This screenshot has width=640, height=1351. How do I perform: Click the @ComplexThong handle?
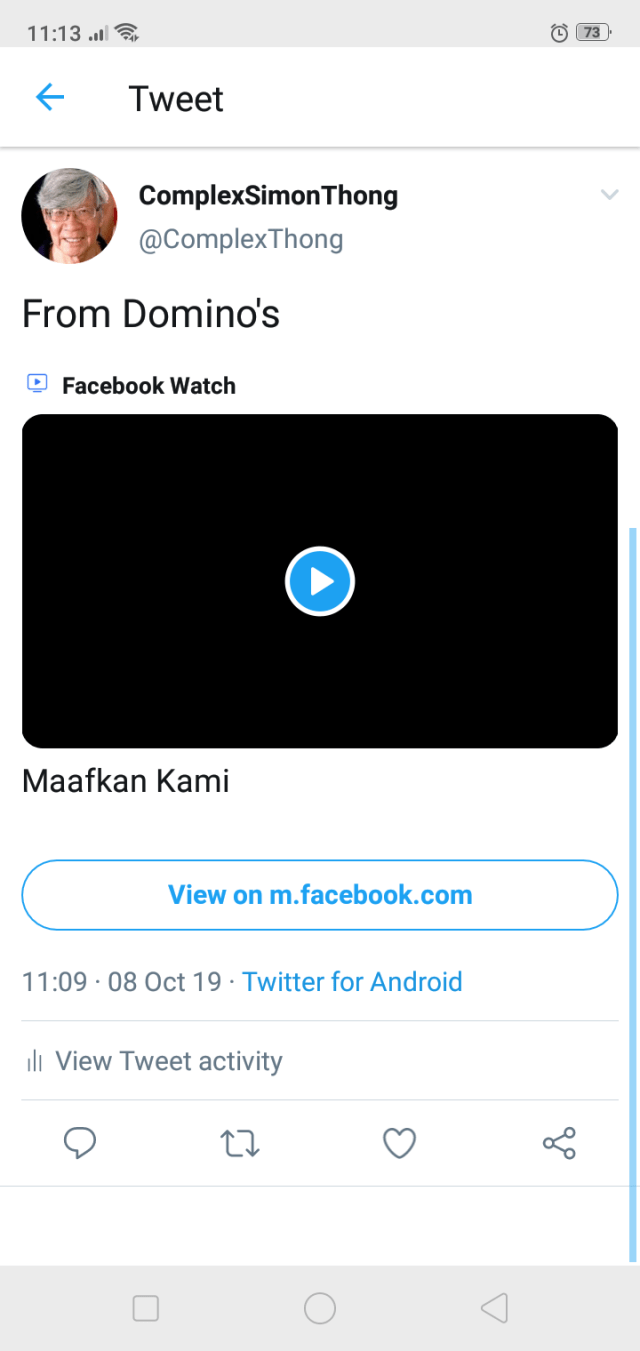[241, 240]
